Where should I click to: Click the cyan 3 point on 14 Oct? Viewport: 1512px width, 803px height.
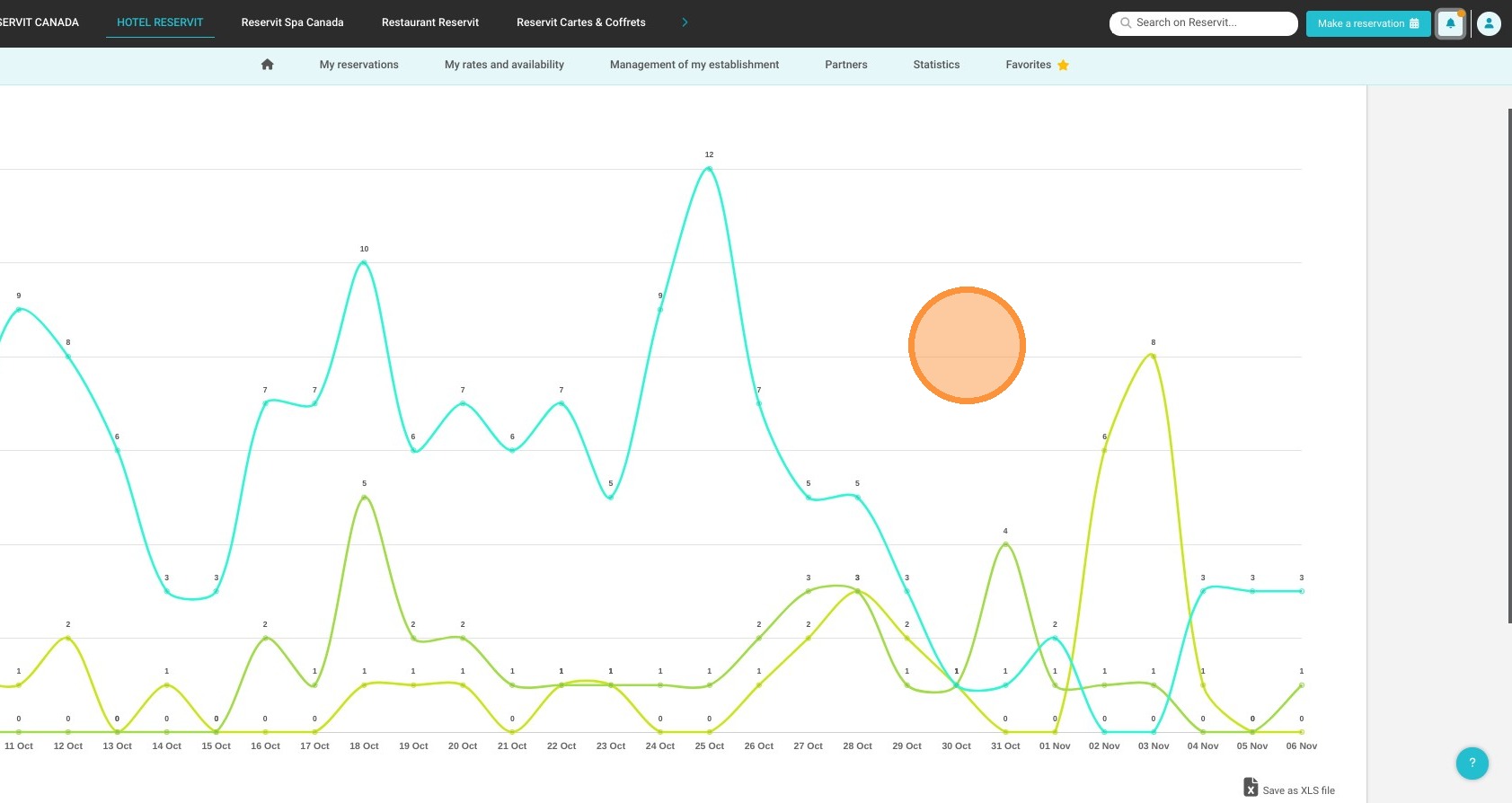tap(166, 591)
